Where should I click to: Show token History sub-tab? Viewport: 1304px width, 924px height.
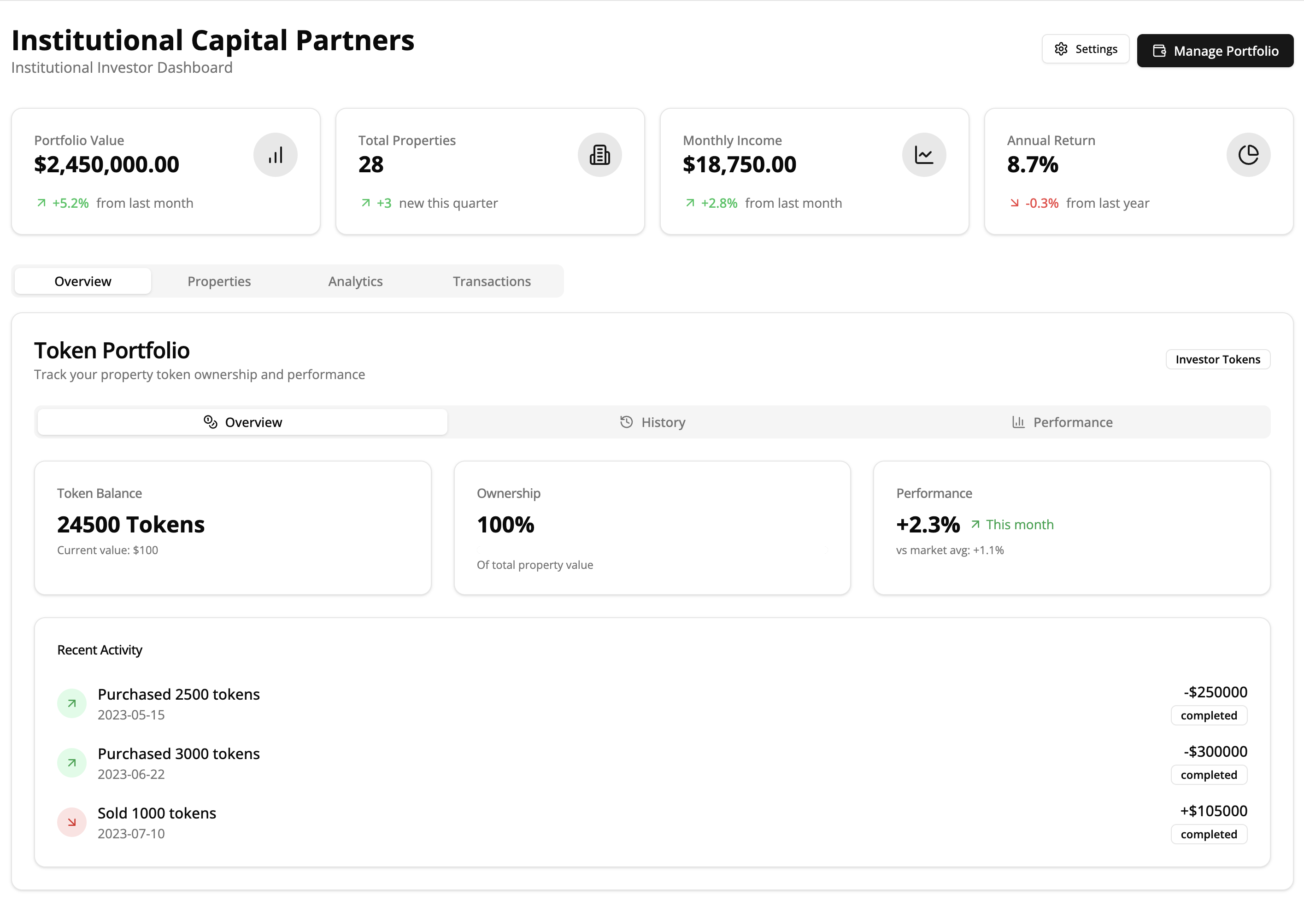tap(652, 422)
